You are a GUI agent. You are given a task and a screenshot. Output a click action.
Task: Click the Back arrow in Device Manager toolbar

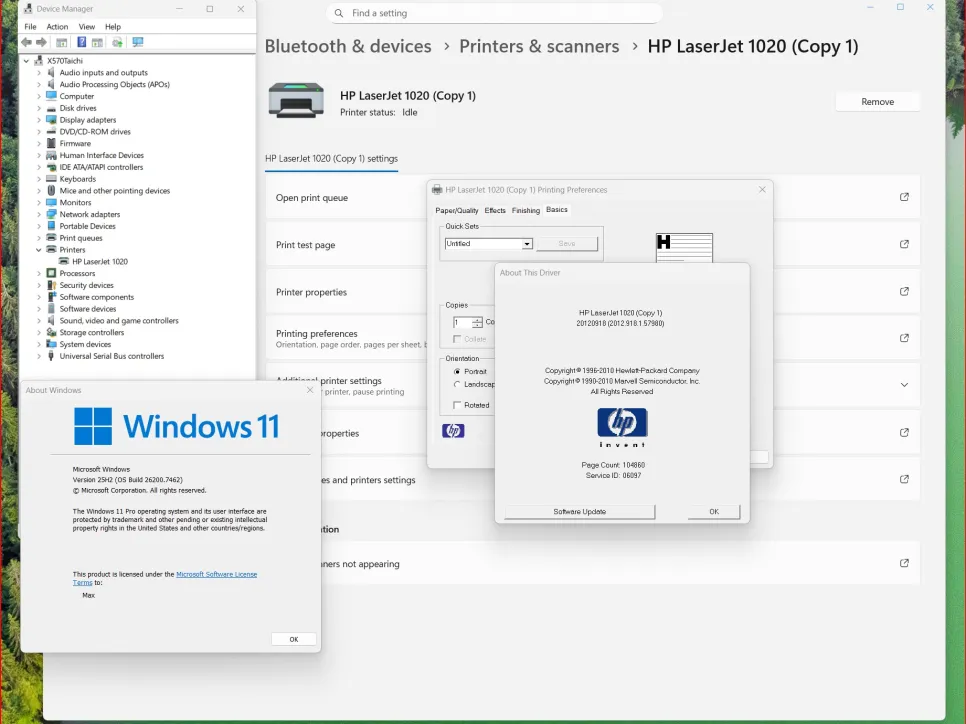click(27, 42)
